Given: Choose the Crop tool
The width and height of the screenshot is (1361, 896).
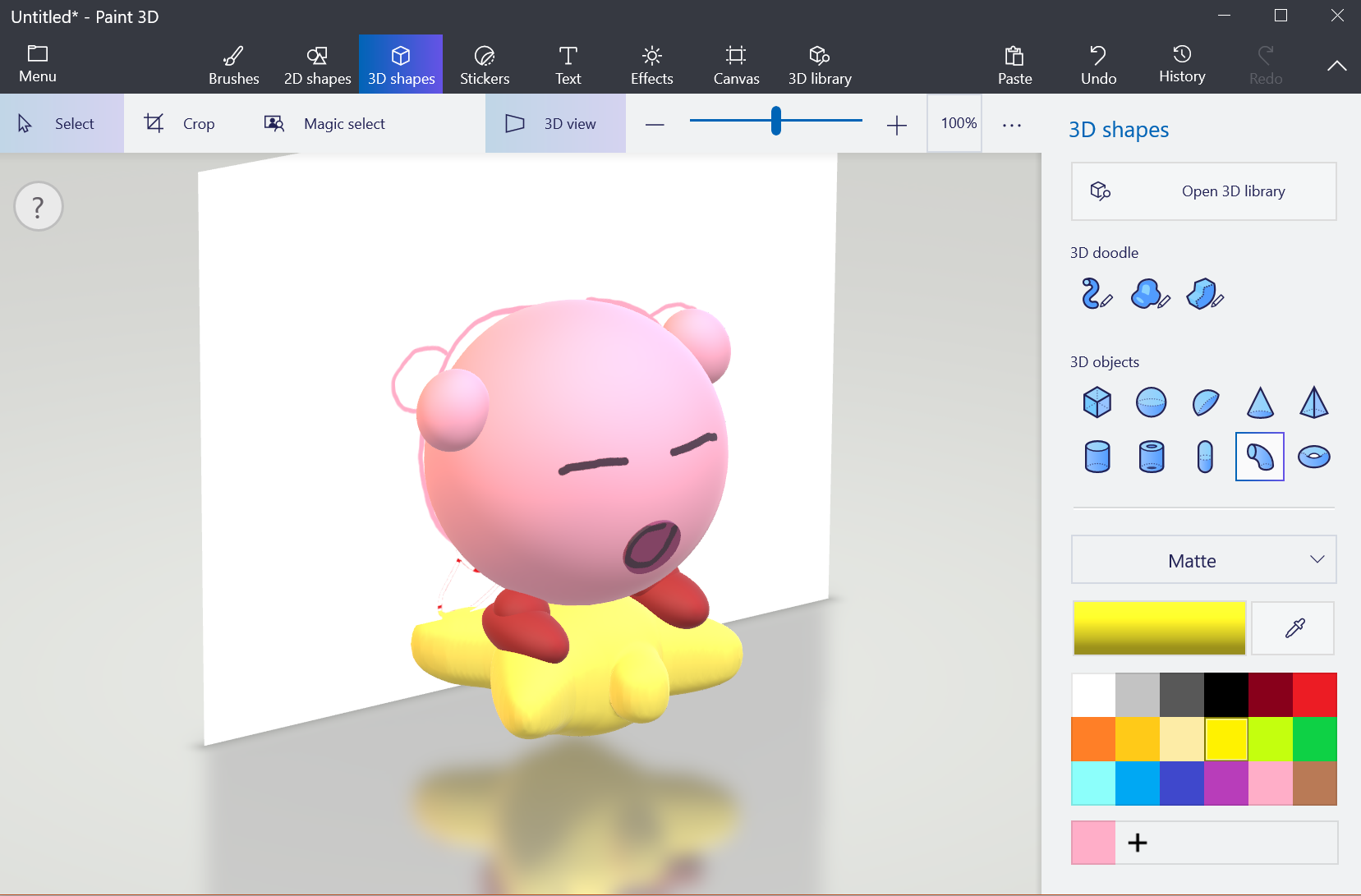Looking at the screenshot, I should coord(179,123).
